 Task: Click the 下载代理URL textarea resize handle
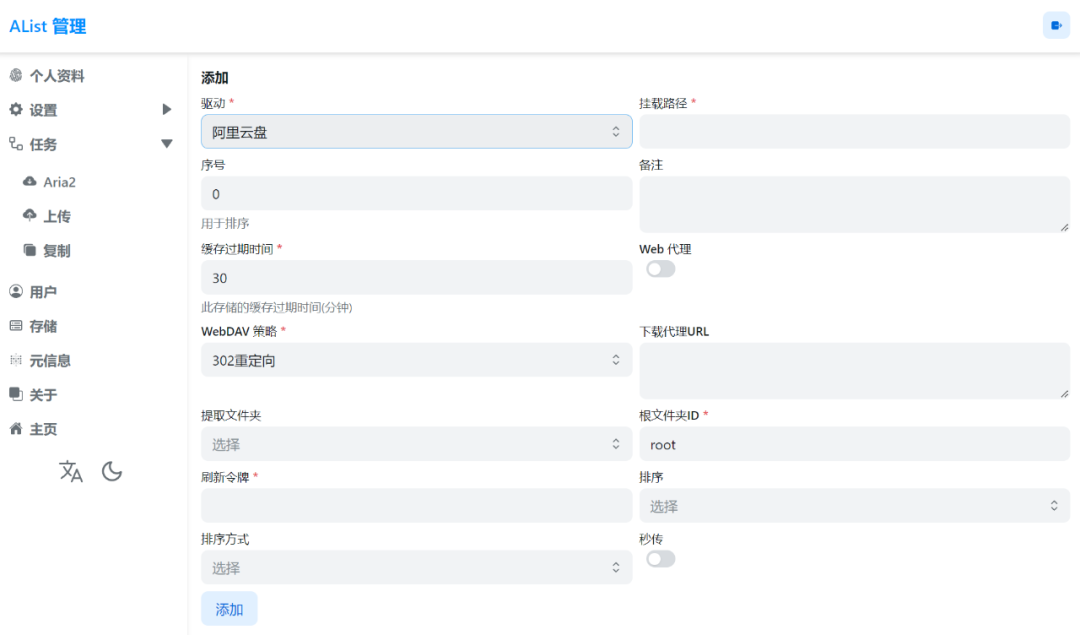[x=1064, y=394]
